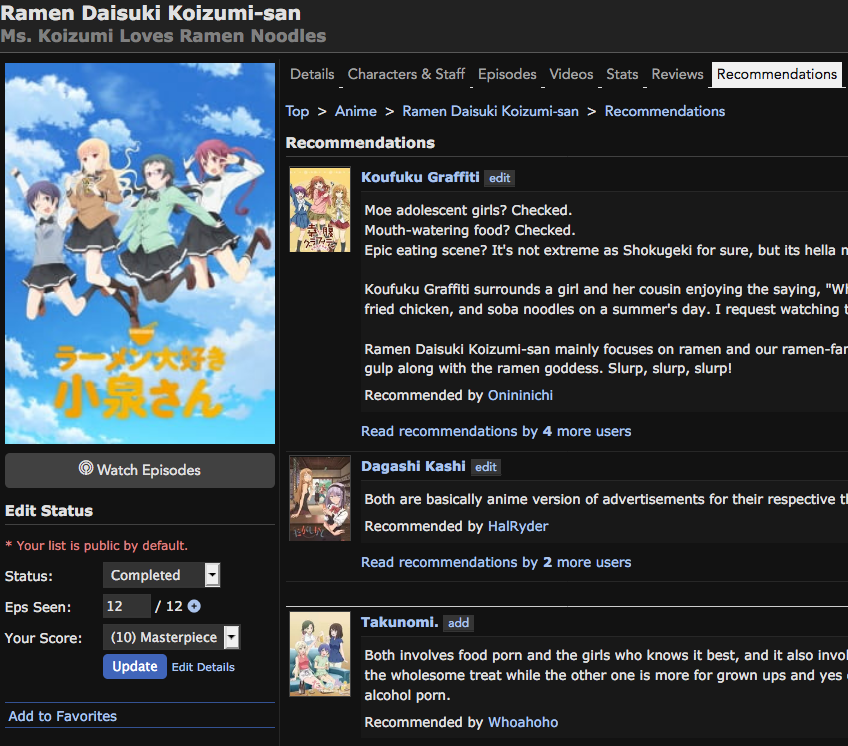The height and width of the screenshot is (746, 848).
Task: Click add button next to Takunomi.
Action: pyautogui.click(x=458, y=623)
